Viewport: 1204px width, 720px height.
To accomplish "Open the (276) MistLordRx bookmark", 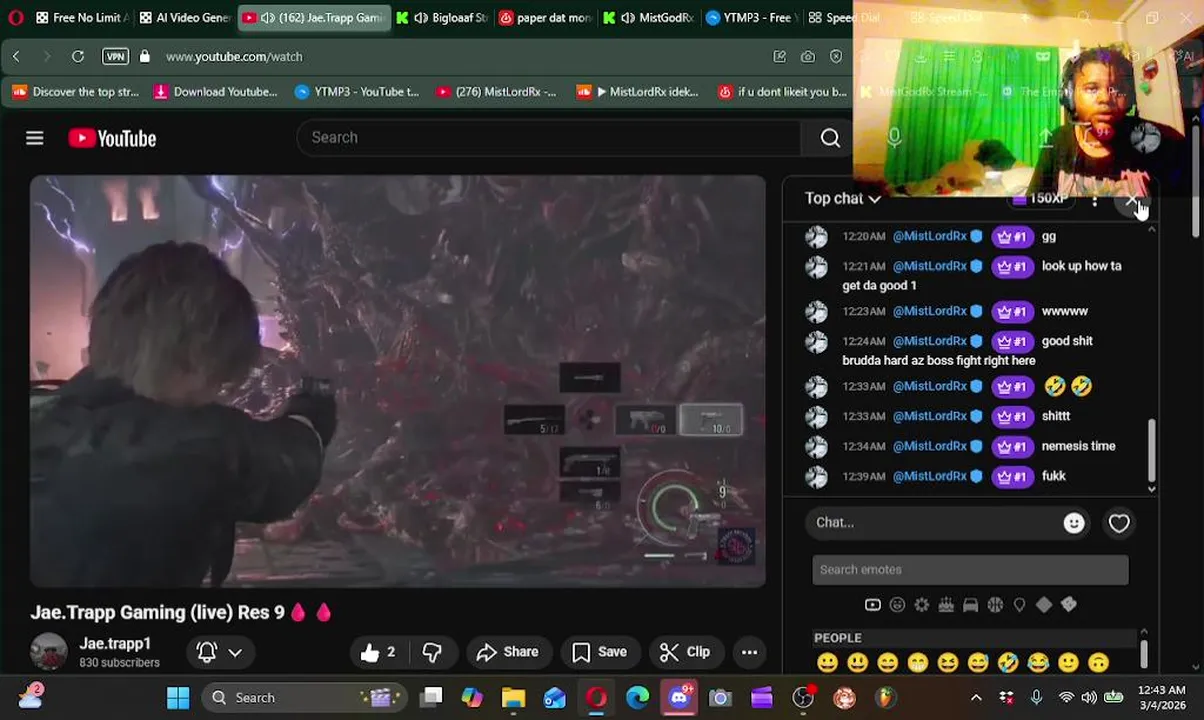I will (x=496, y=92).
